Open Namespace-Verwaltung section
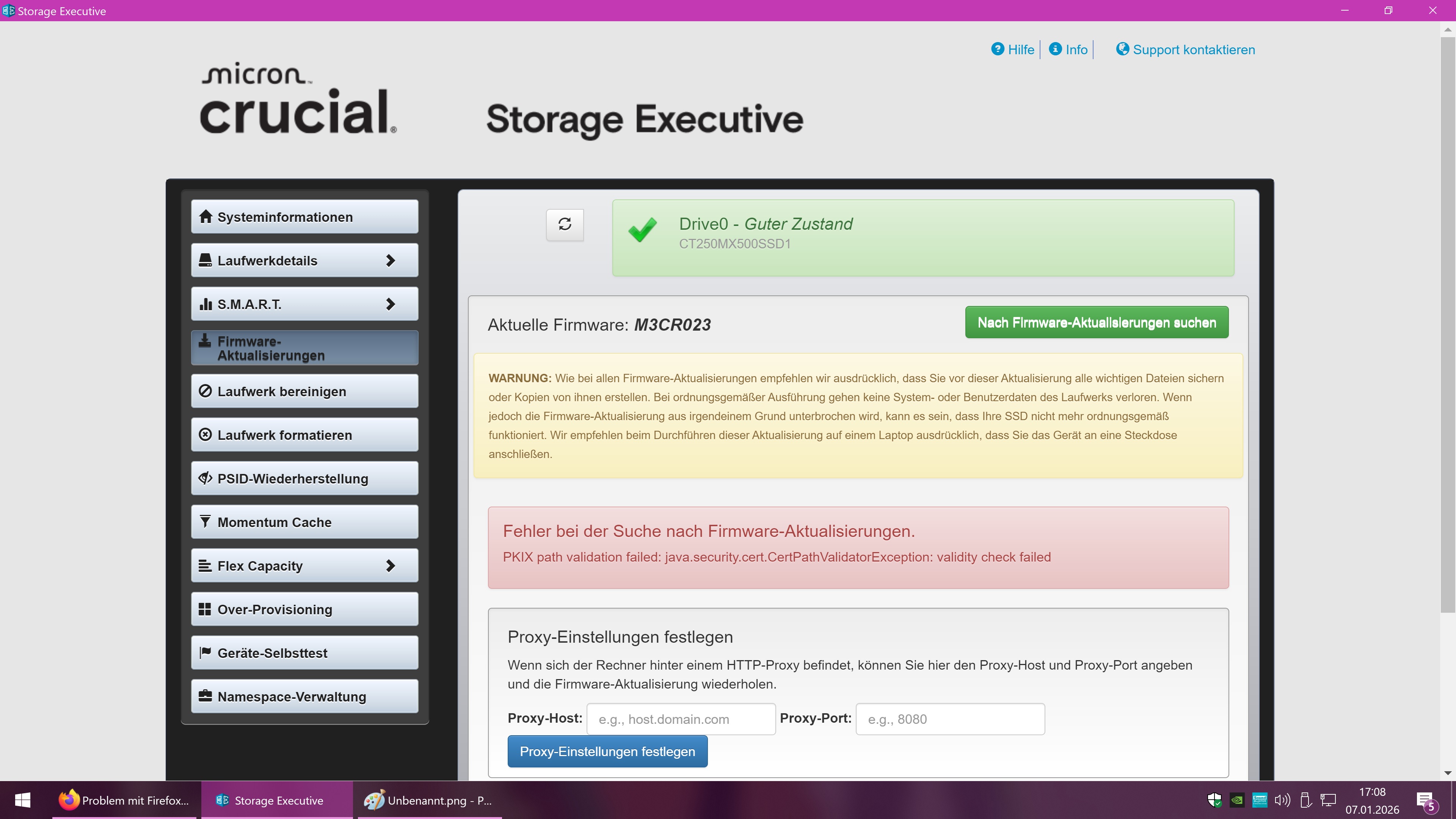The image size is (1456, 819). [x=304, y=697]
